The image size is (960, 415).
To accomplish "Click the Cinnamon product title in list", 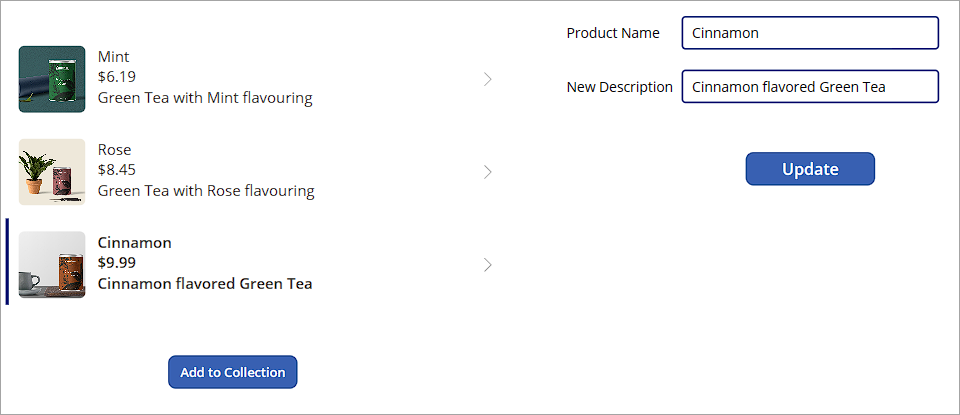I will click(x=134, y=243).
